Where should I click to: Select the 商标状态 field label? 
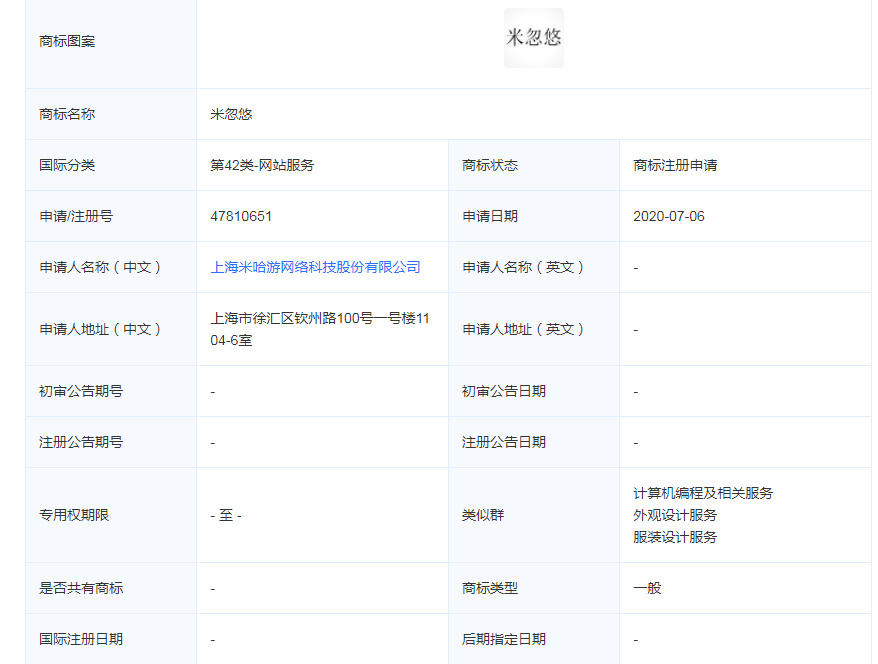pyautogui.click(x=490, y=165)
